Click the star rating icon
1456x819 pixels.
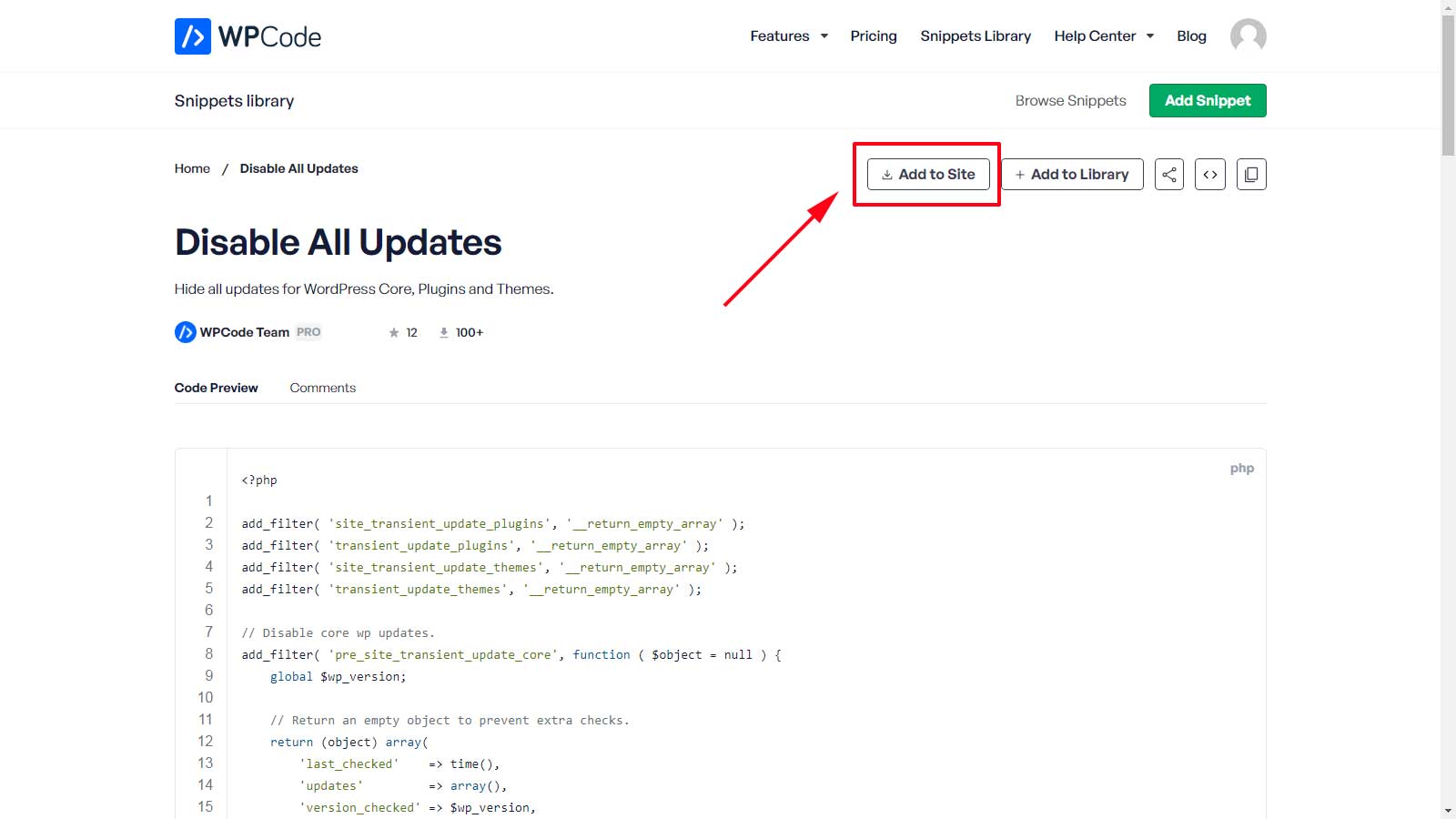394,333
